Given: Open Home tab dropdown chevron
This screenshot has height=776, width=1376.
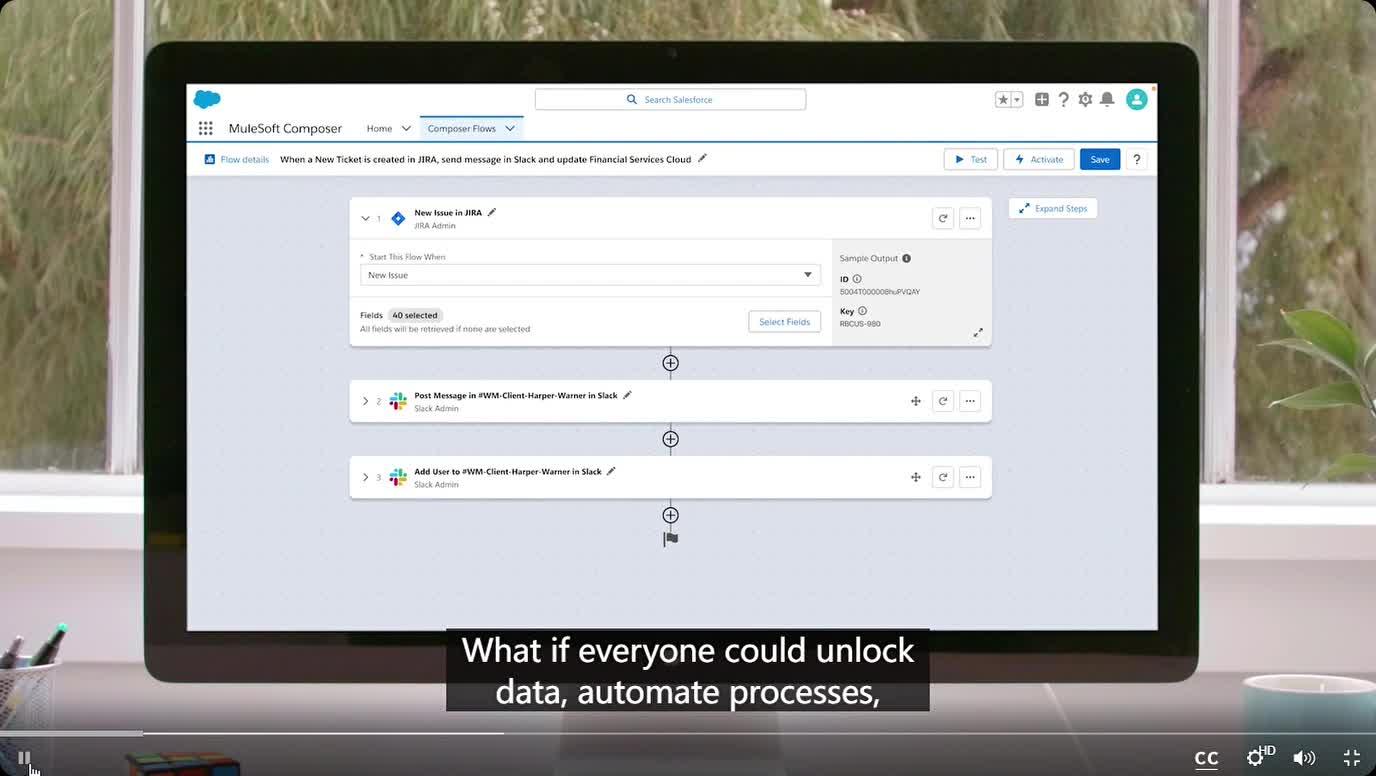Looking at the screenshot, I should [x=406, y=128].
